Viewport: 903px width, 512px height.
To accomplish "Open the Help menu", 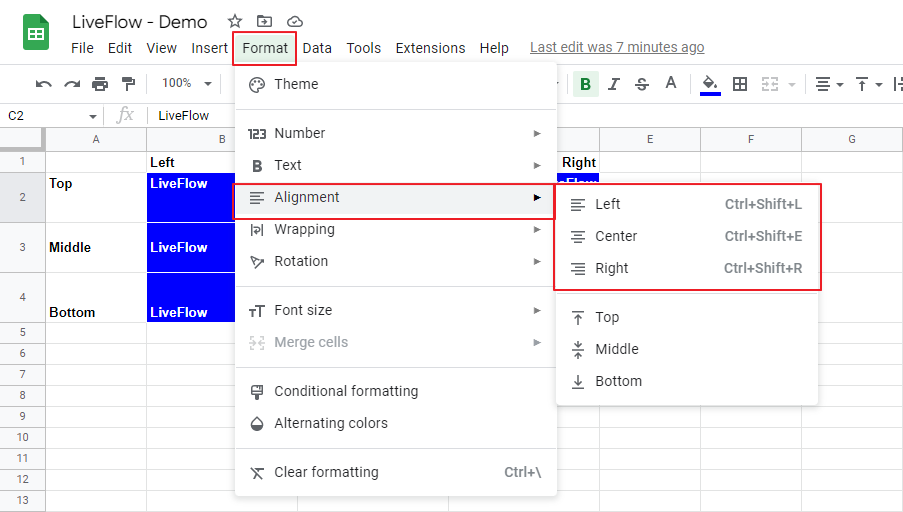I will (494, 48).
